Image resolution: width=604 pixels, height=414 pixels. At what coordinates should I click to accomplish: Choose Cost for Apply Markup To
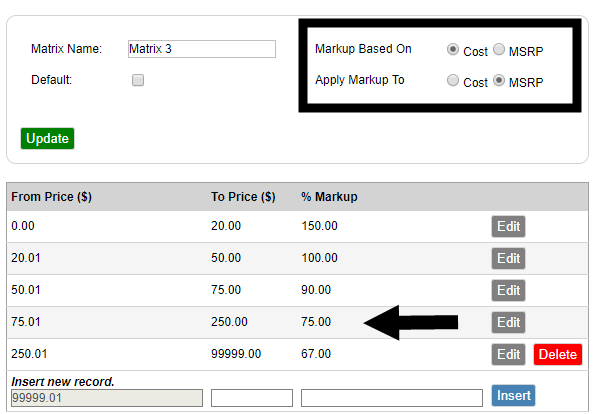tap(453, 80)
